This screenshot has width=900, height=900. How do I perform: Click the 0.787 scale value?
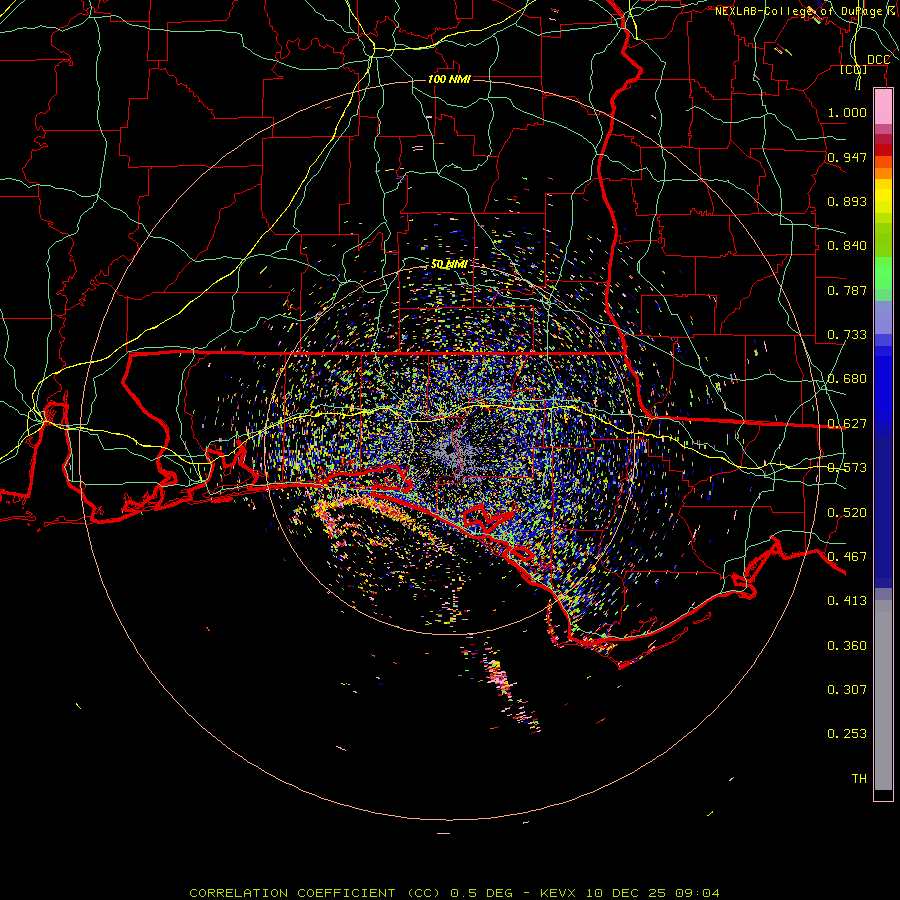pos(847,290)
